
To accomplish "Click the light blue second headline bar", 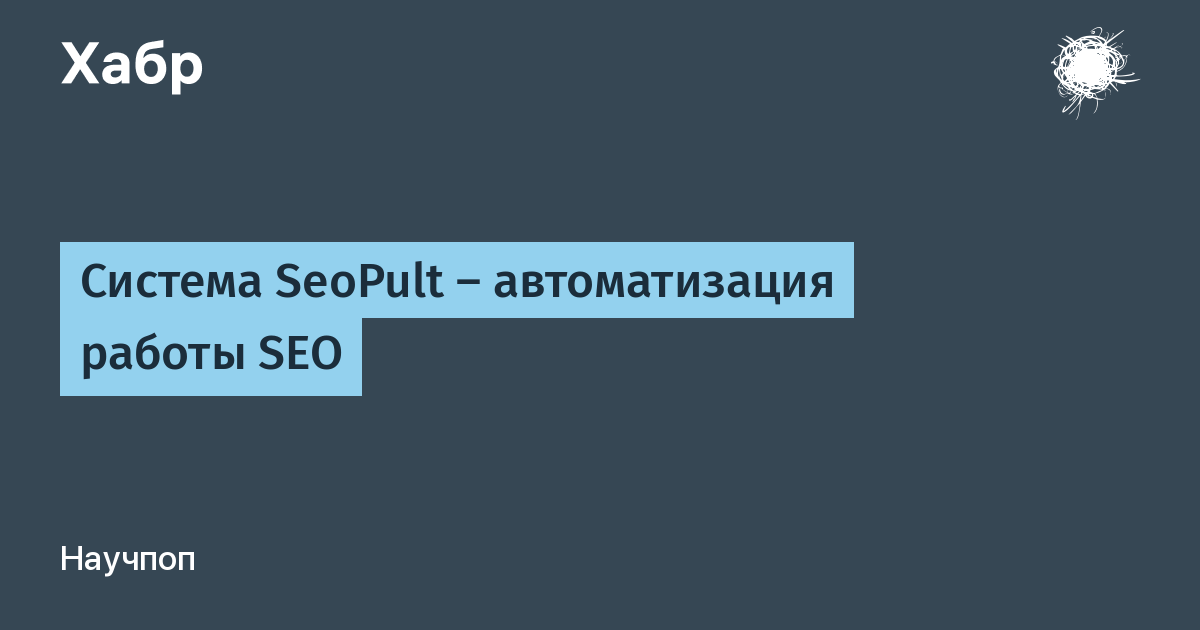I will coord(211,357).
